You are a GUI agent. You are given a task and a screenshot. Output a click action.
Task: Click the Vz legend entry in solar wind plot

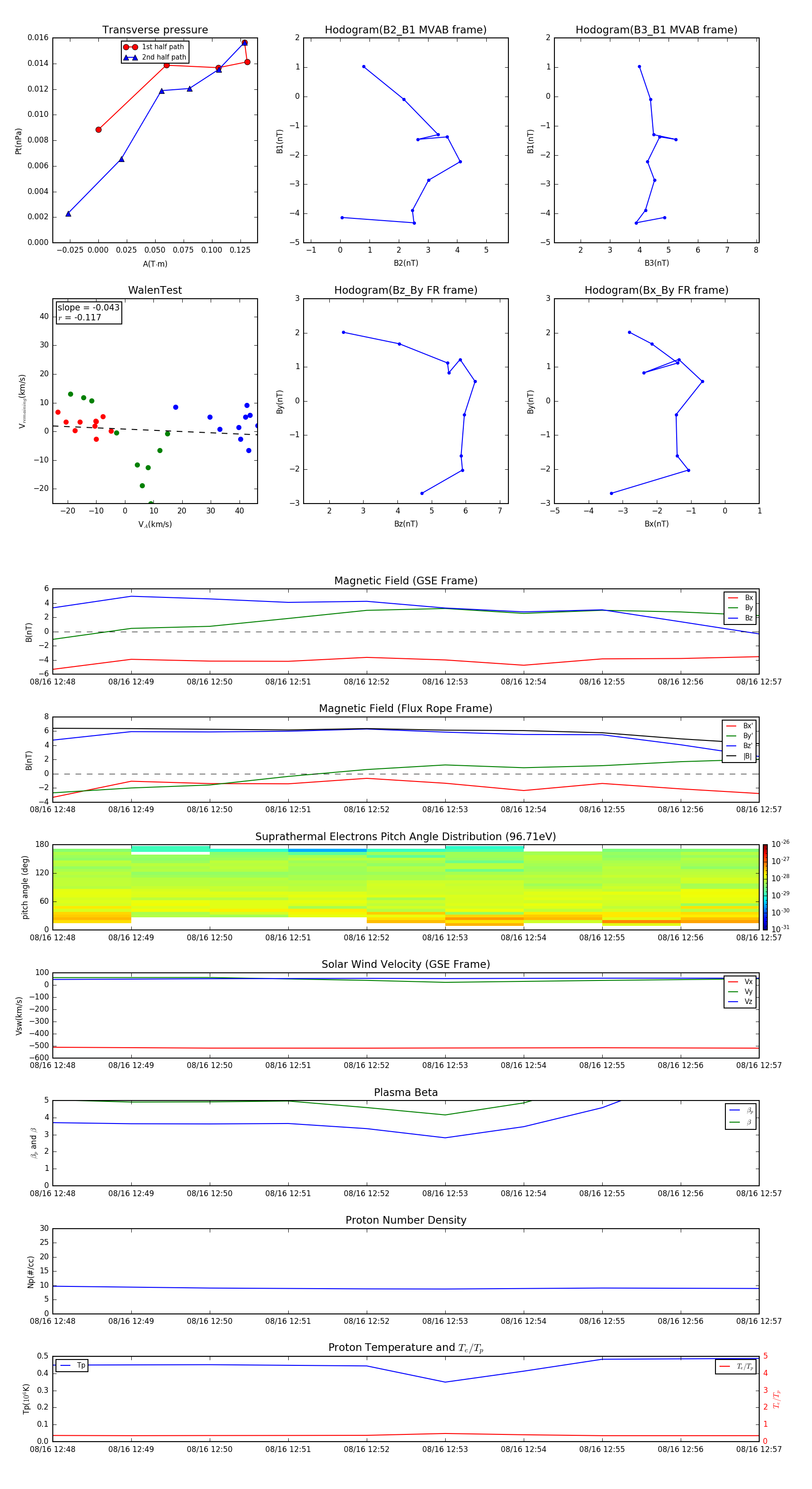(x=740, y=1002)
